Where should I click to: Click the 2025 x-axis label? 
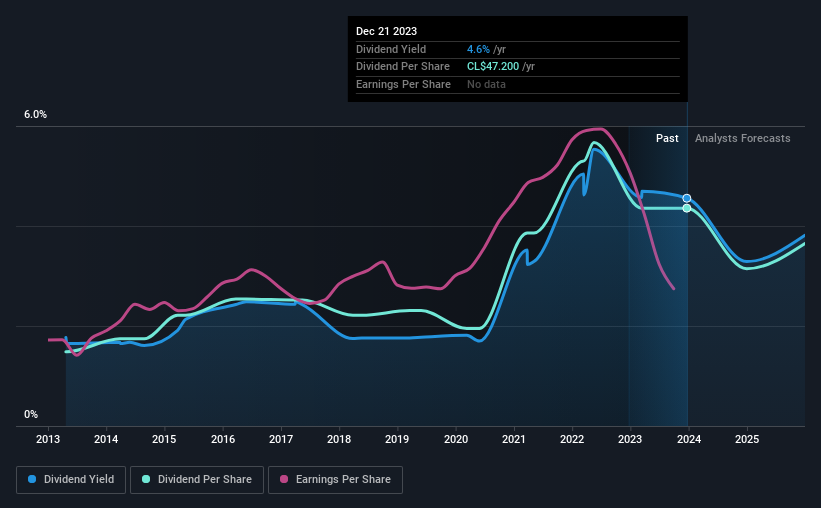(x=747, y=439)
